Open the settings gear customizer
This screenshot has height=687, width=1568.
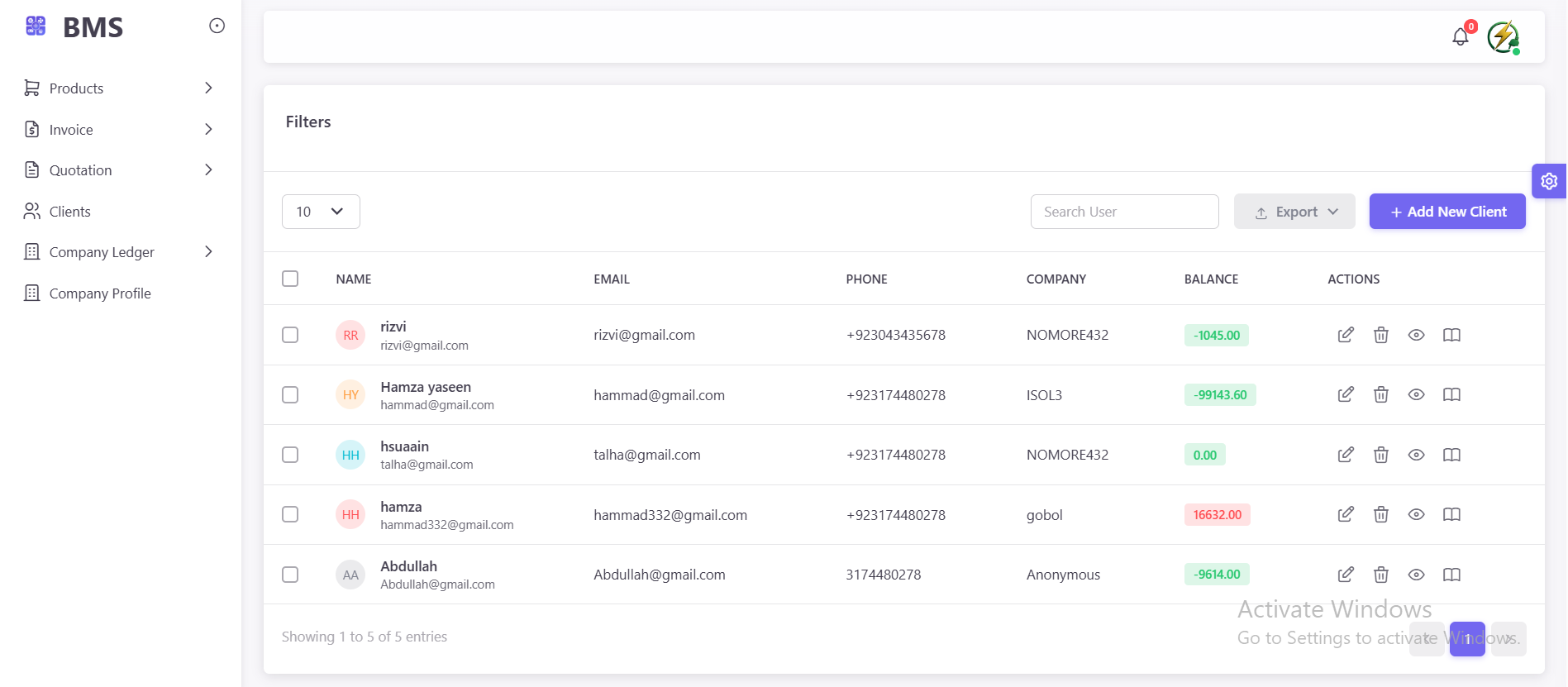1549,181
